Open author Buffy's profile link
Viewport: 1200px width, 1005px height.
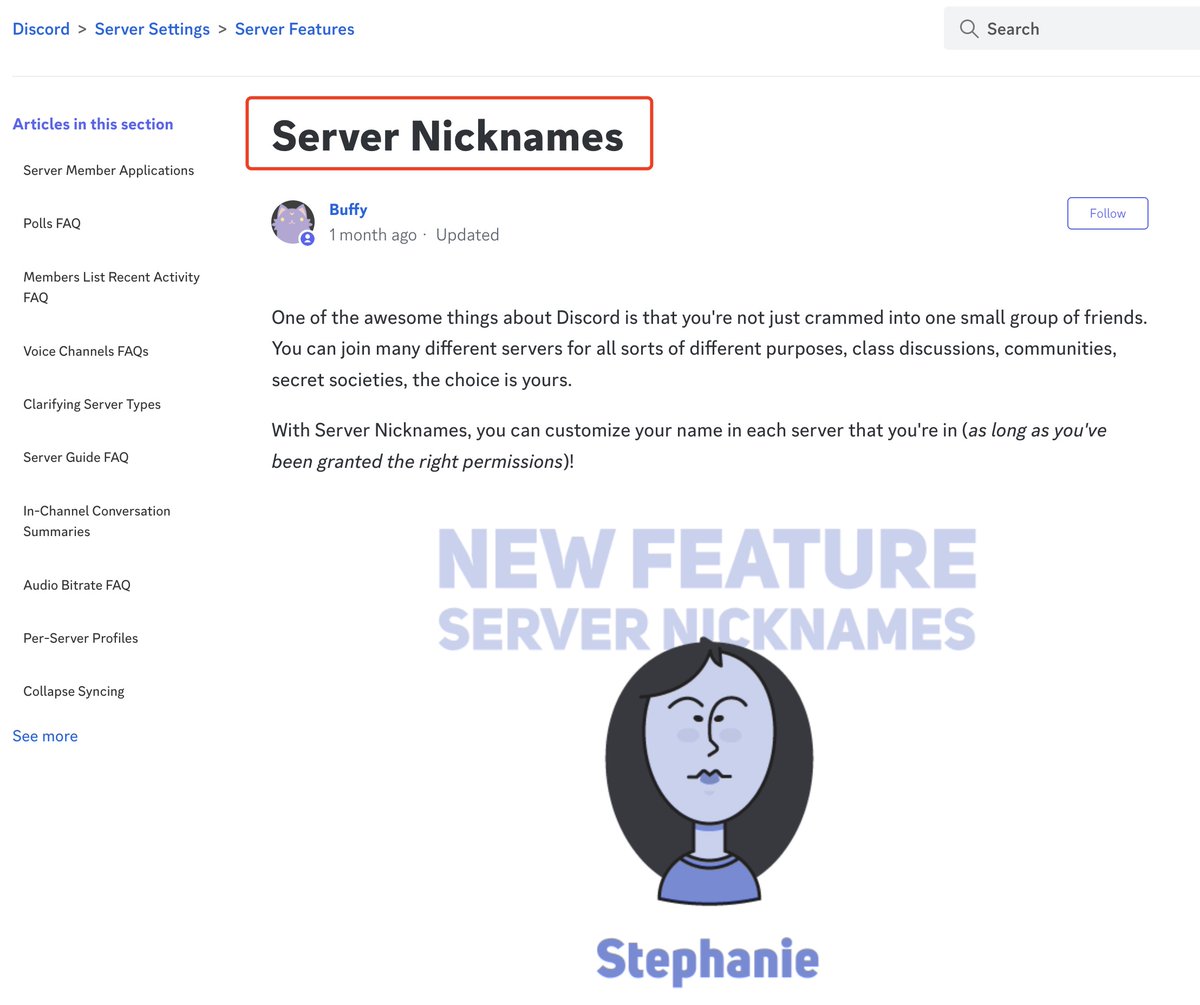348,210
